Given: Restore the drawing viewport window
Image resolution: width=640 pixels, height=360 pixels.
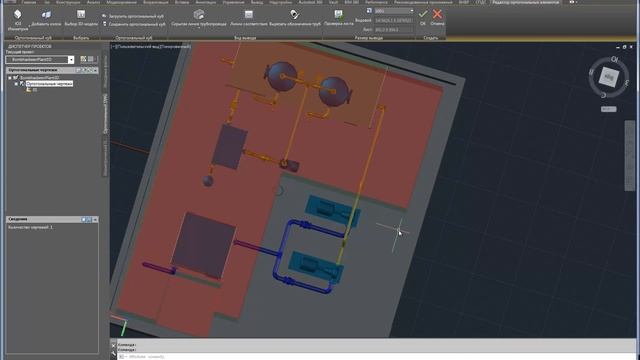Looking at the screenshot, I should point(624,47).
